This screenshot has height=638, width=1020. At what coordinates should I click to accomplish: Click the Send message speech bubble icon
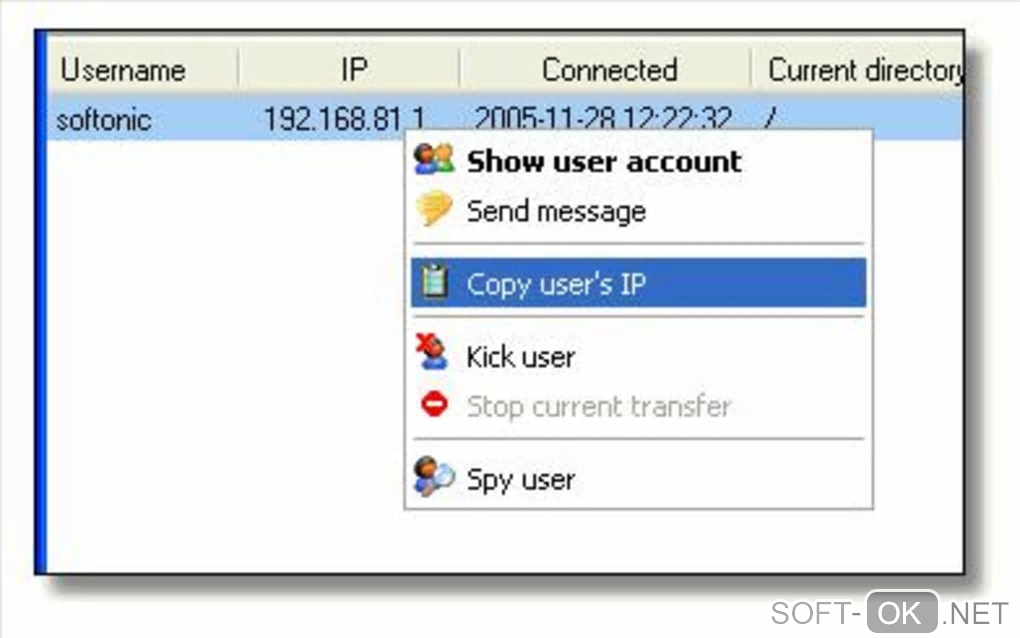coord(434,209)
